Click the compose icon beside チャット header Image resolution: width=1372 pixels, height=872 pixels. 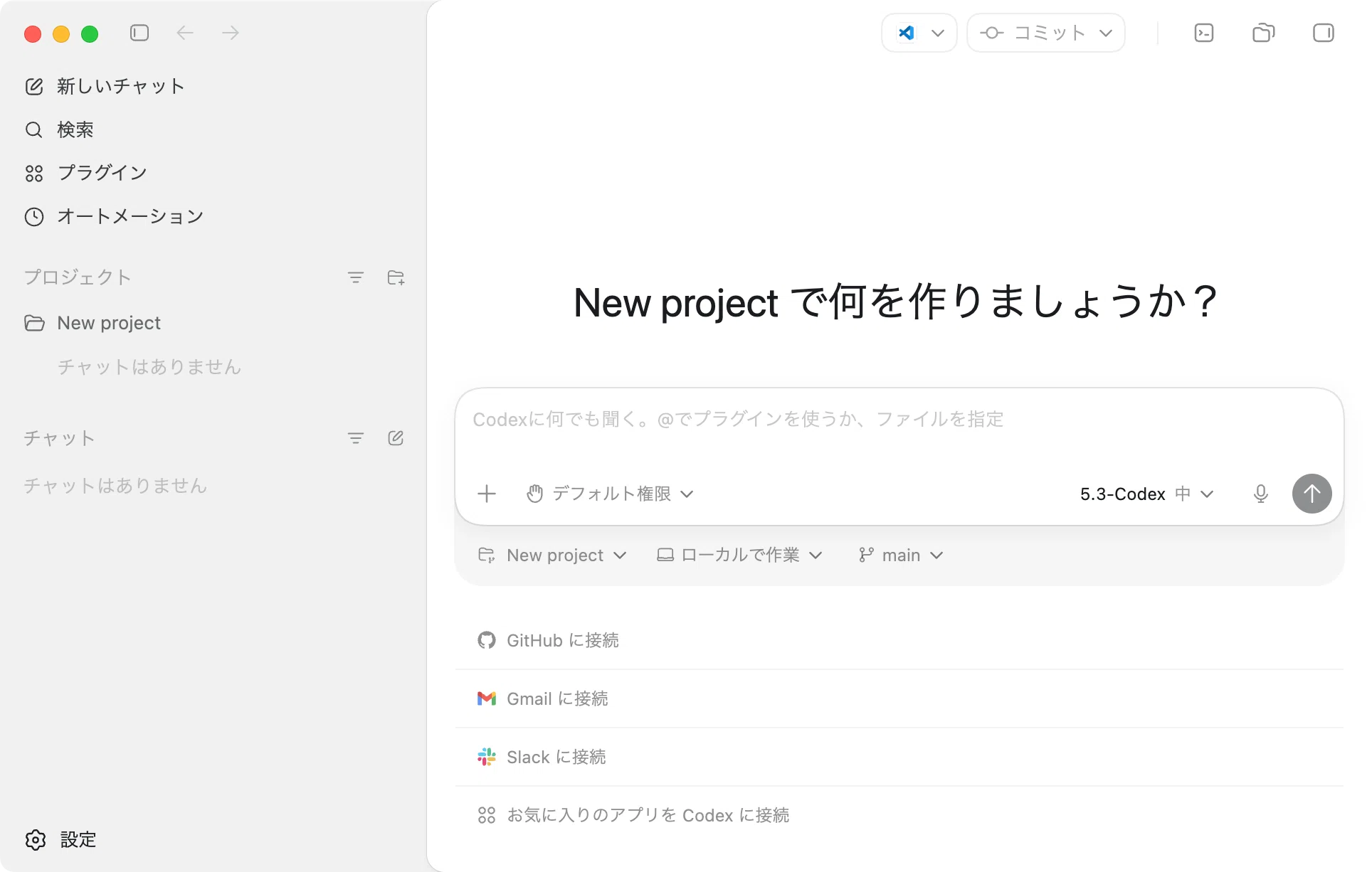(396, 438)
